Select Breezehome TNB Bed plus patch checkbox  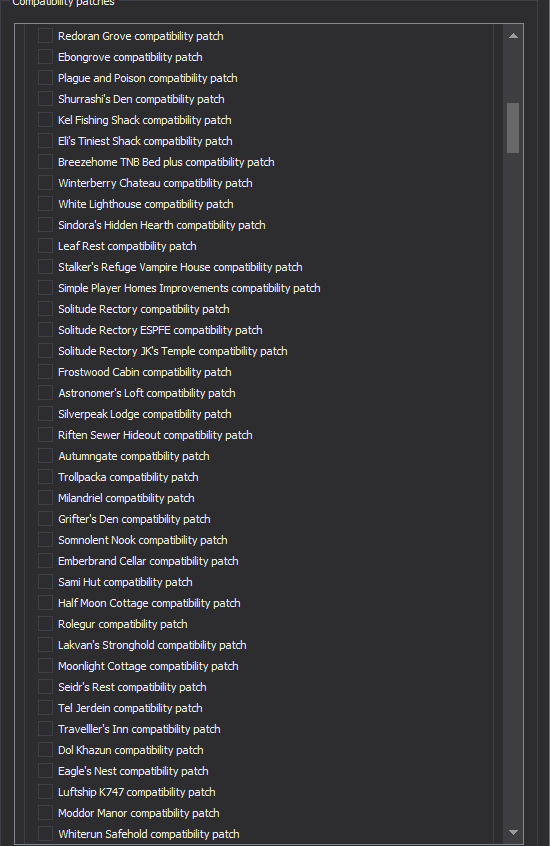click(x=45, y=162)
